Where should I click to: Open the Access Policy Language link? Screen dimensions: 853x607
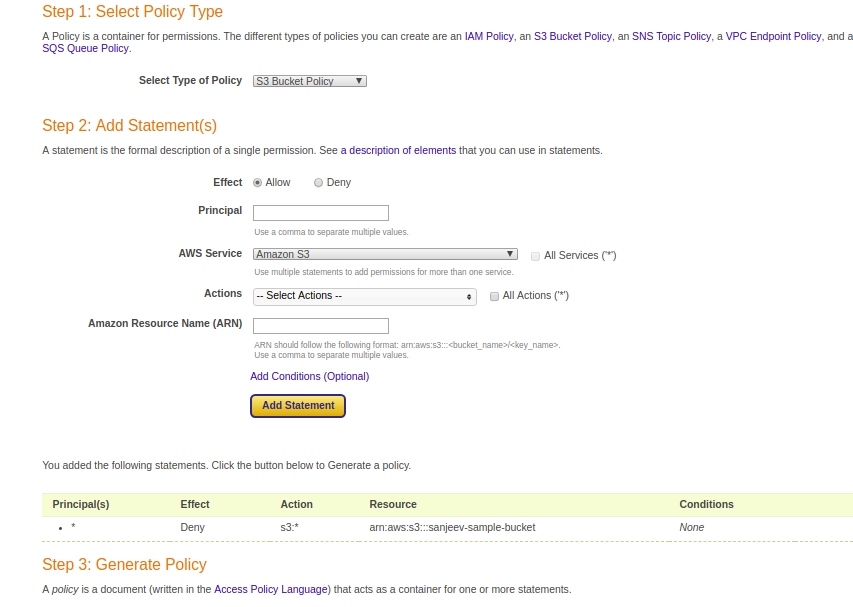tap(270, 589)
